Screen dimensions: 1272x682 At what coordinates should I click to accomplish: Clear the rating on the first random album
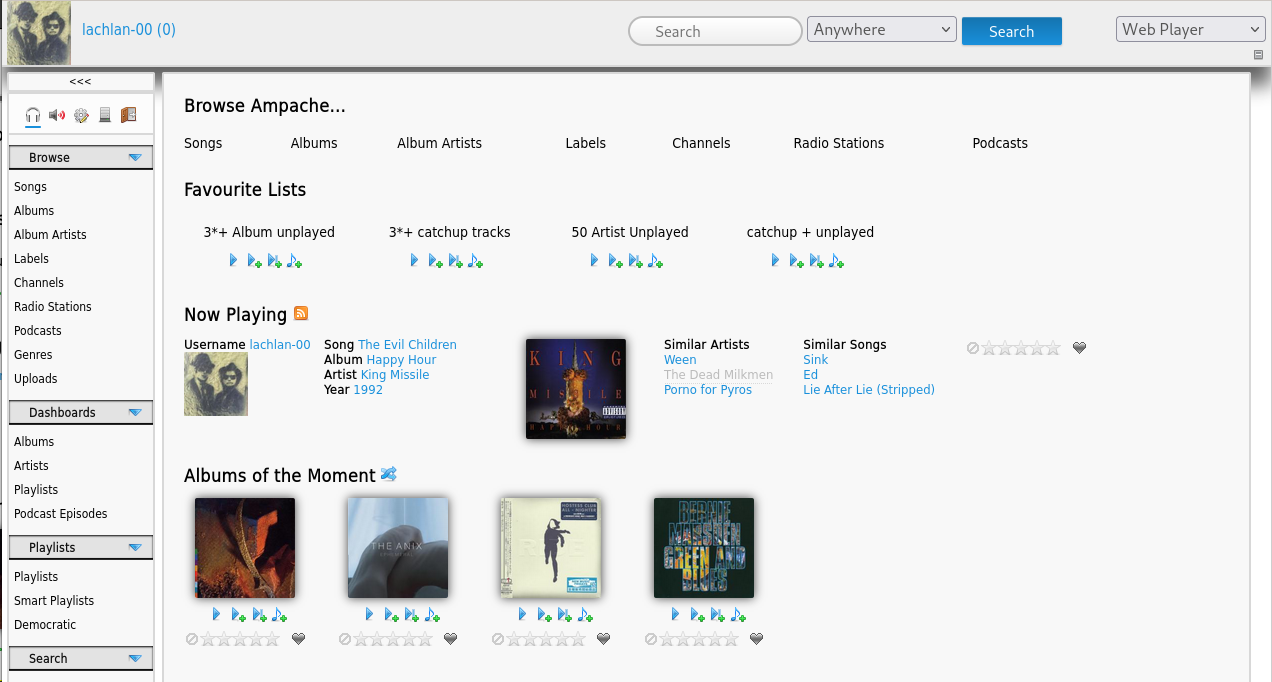[x=191, y=639]
